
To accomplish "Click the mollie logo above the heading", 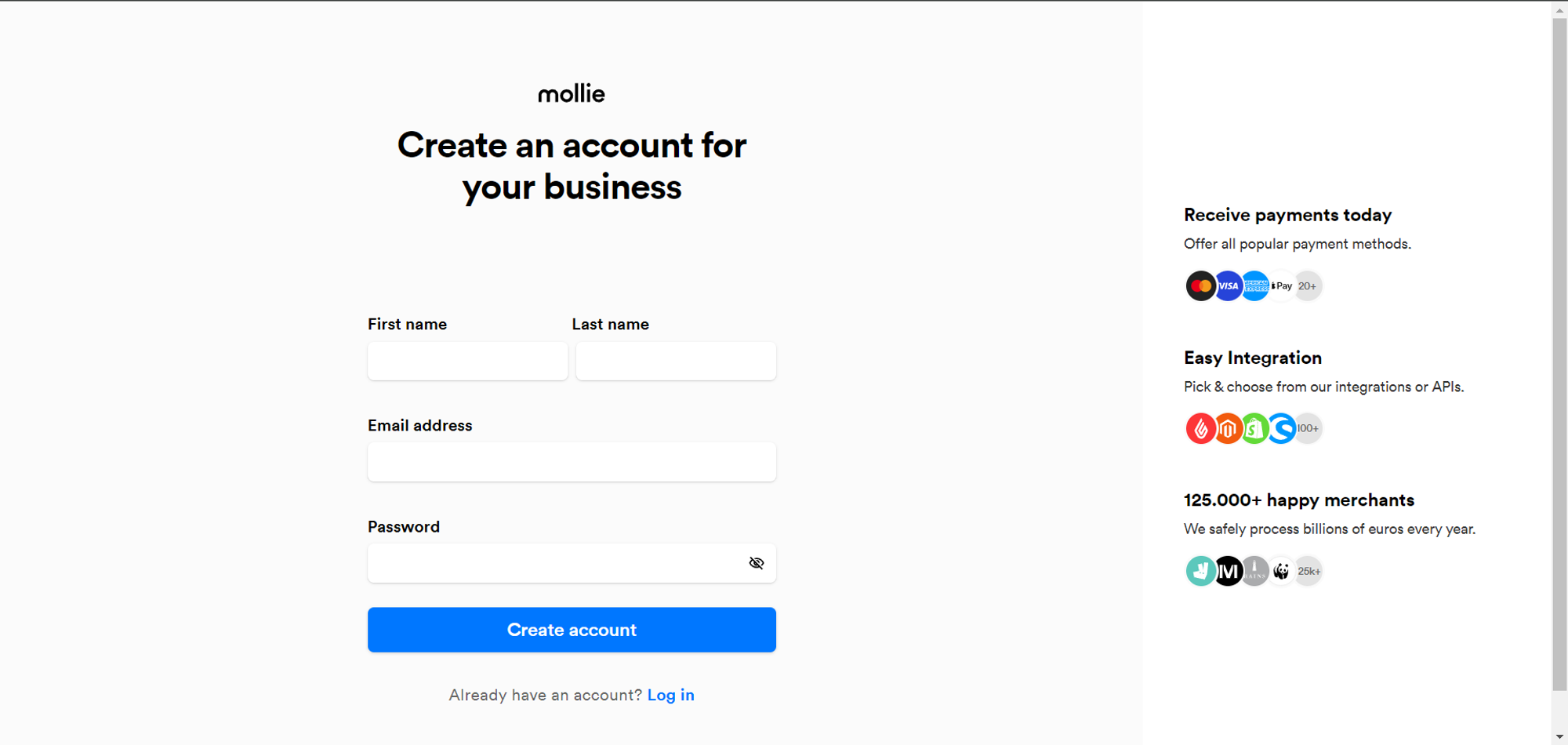I will 571,93.
